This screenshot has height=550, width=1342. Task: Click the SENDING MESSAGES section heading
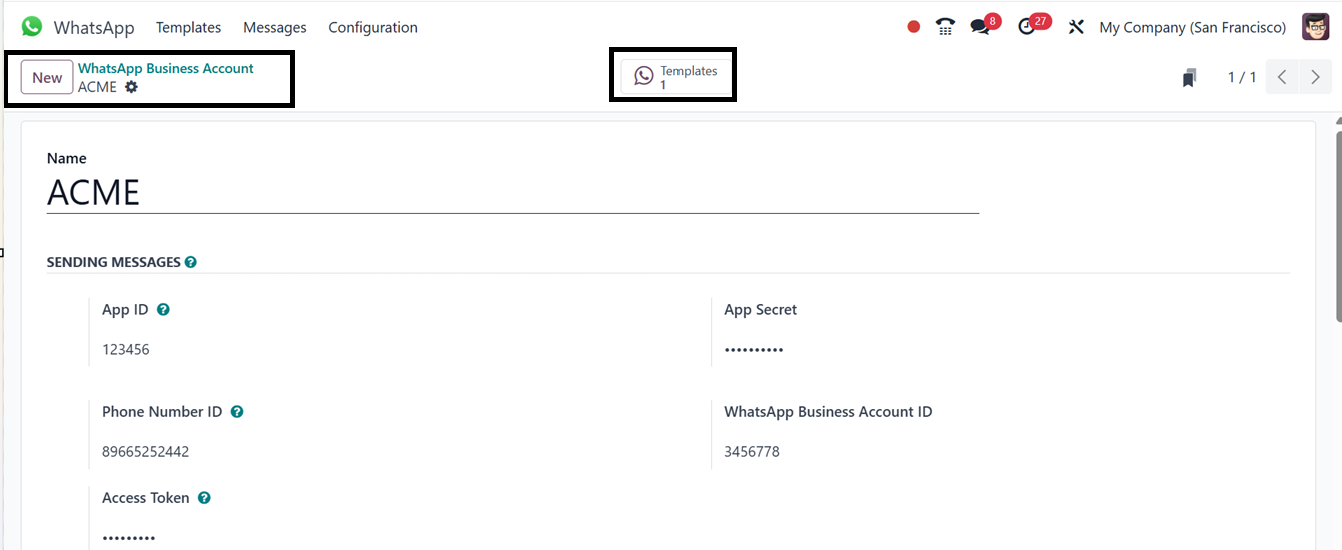[x=114, y=262]
